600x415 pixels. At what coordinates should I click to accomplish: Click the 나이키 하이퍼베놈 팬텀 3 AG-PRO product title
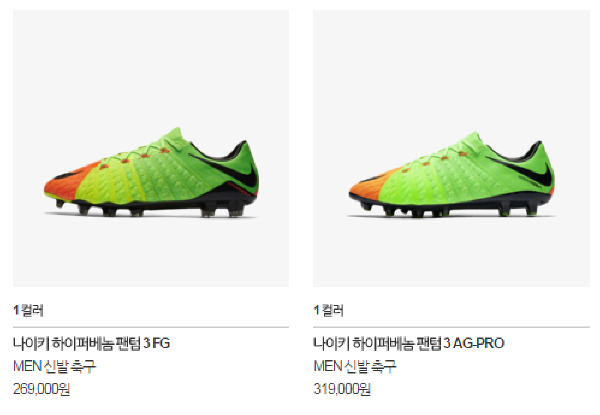click(409, 343)
